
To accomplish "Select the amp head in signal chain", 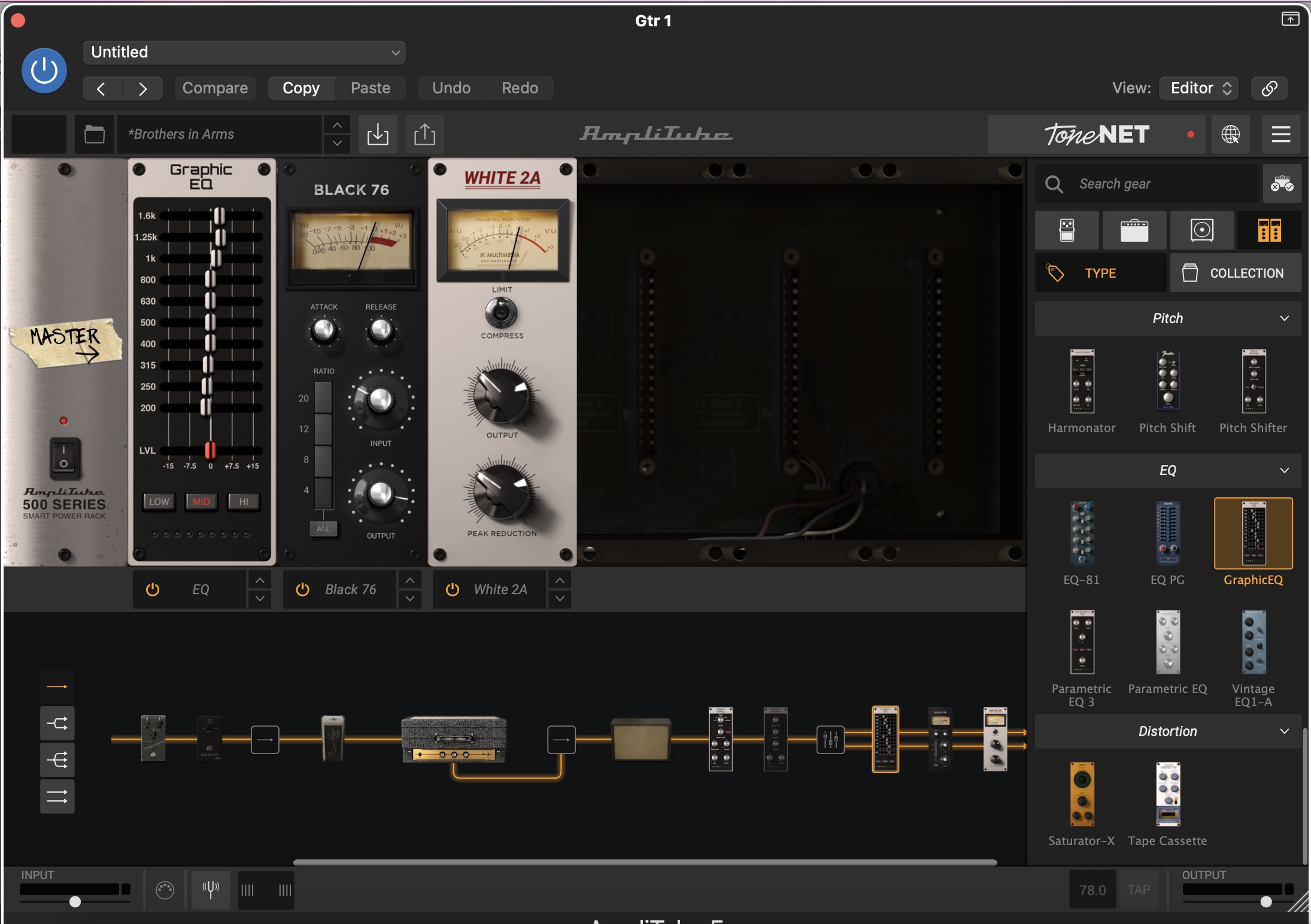I will (x=454, y=740).
